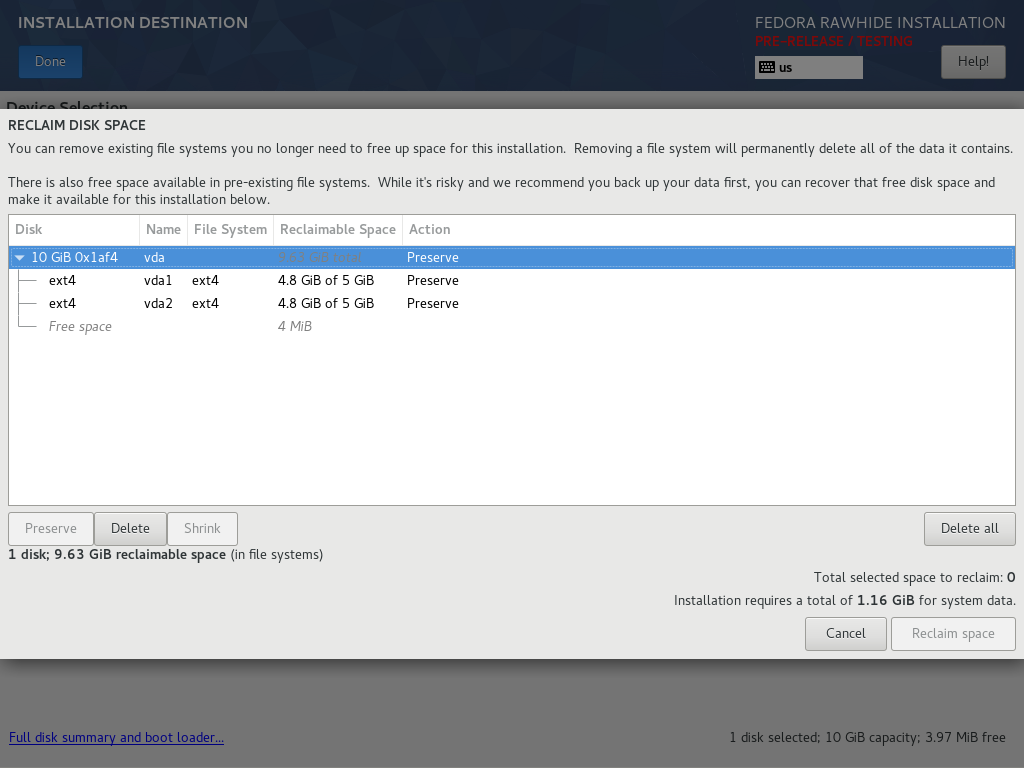The height and width of the screenshot is (768, 1024).
Task: Click the keyboard layout icon next to us
Action: tap(767, 67)
